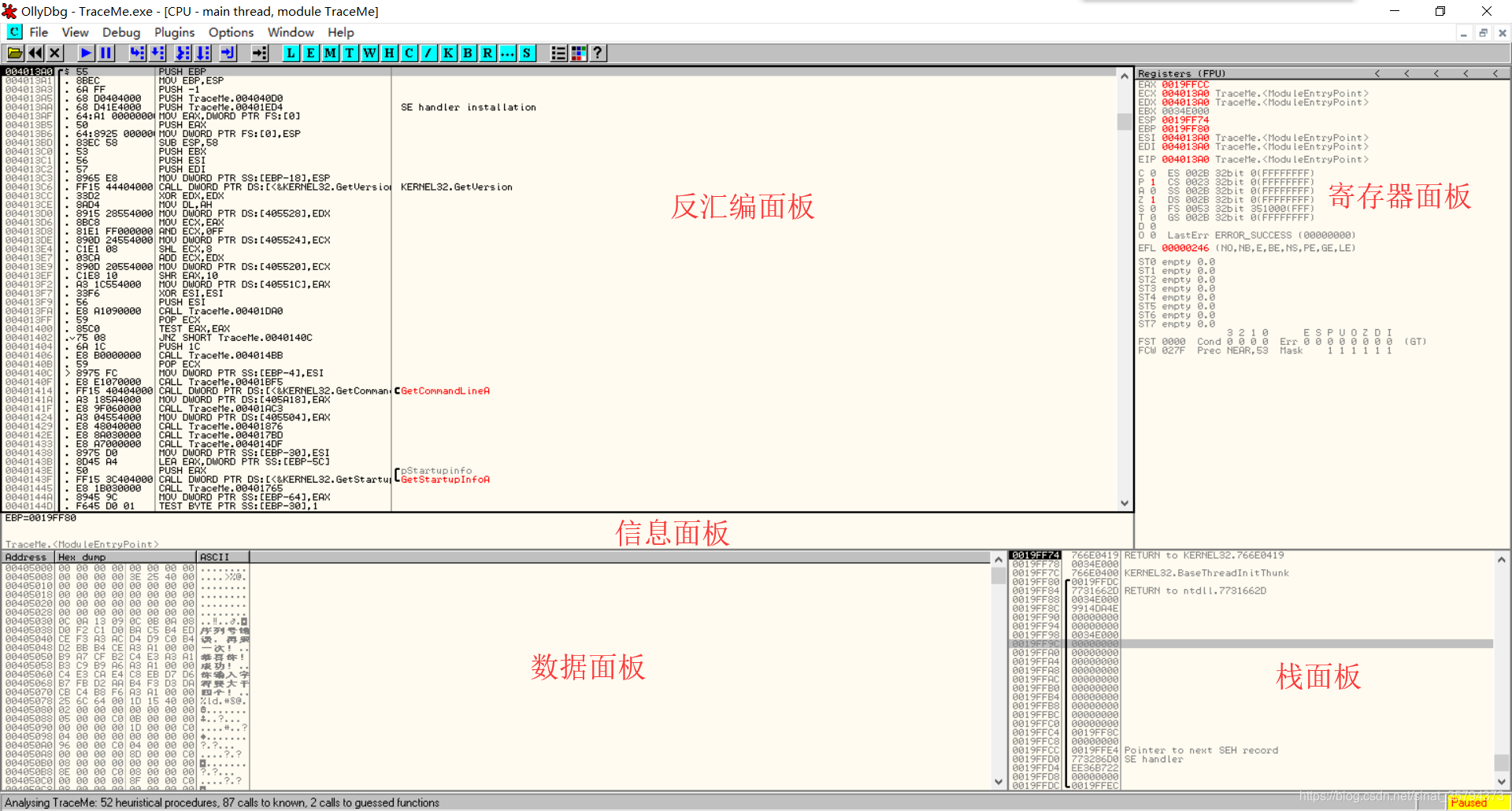Open the View menu
The image size is (1512, 811).
pos(75,32)
